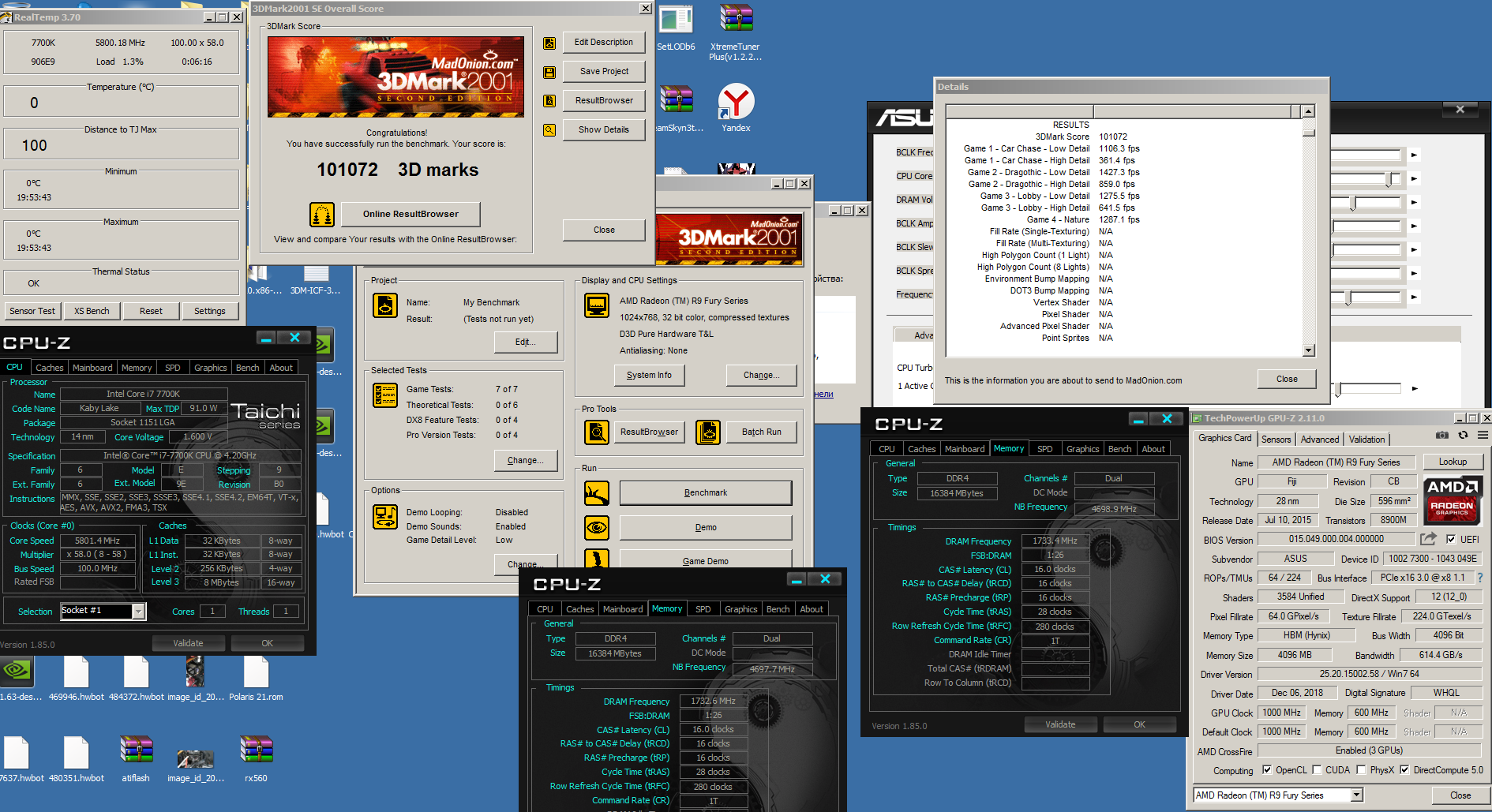The height and width of the screenshot is (812, 1492).
Task: Click the DRAM Vol slider thumb in ASUS TurboV
Action: [1353, 204]
